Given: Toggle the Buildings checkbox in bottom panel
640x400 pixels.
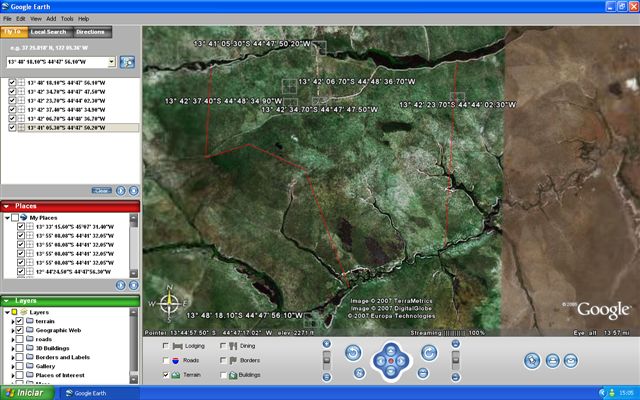Looking at the screenshot, I should (x=223, y=375).
